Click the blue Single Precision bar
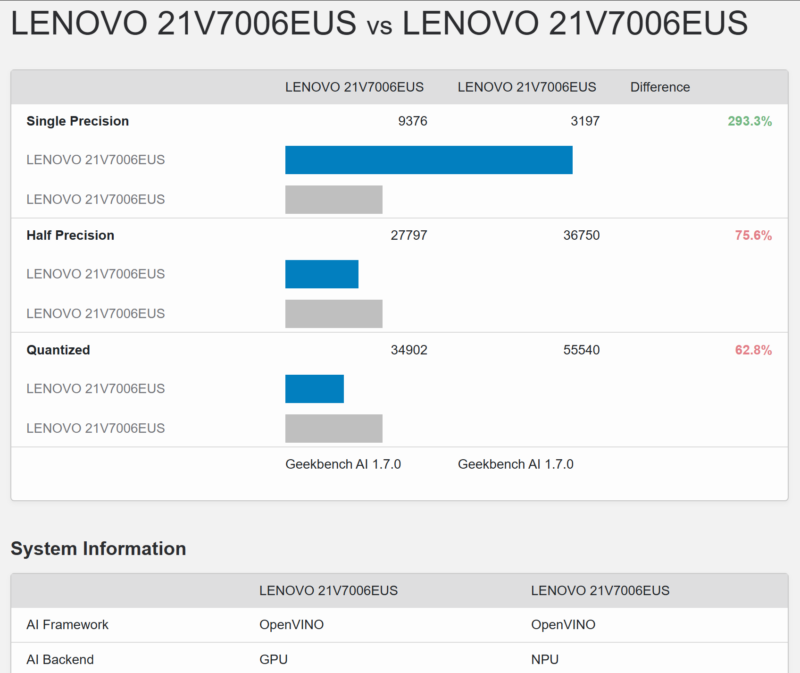The height and width of the screenshot is (673, 800). click(x=429, y=160)
